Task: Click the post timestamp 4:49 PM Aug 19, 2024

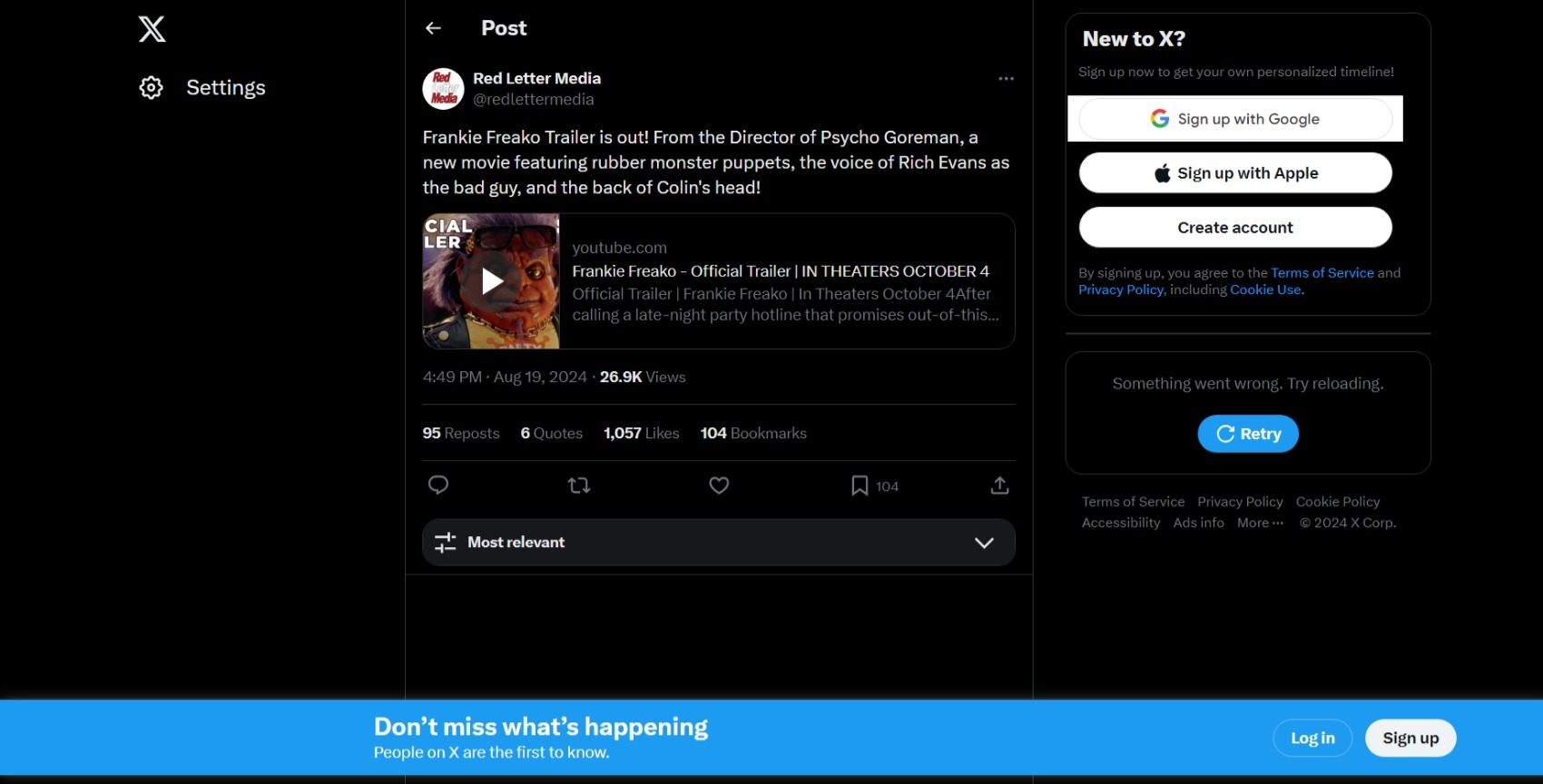Action: coord(505,377)
